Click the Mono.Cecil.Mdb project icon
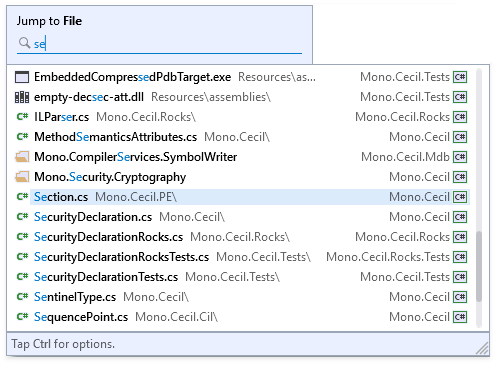 [x=460, y=157]
